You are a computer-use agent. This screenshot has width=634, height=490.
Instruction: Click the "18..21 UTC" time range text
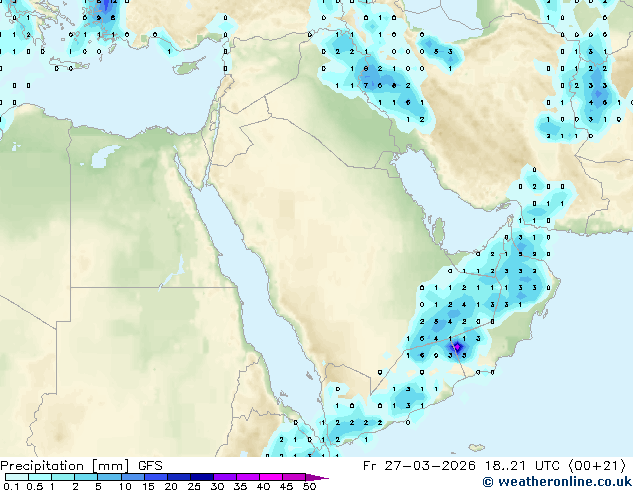[x=523, y=466]
